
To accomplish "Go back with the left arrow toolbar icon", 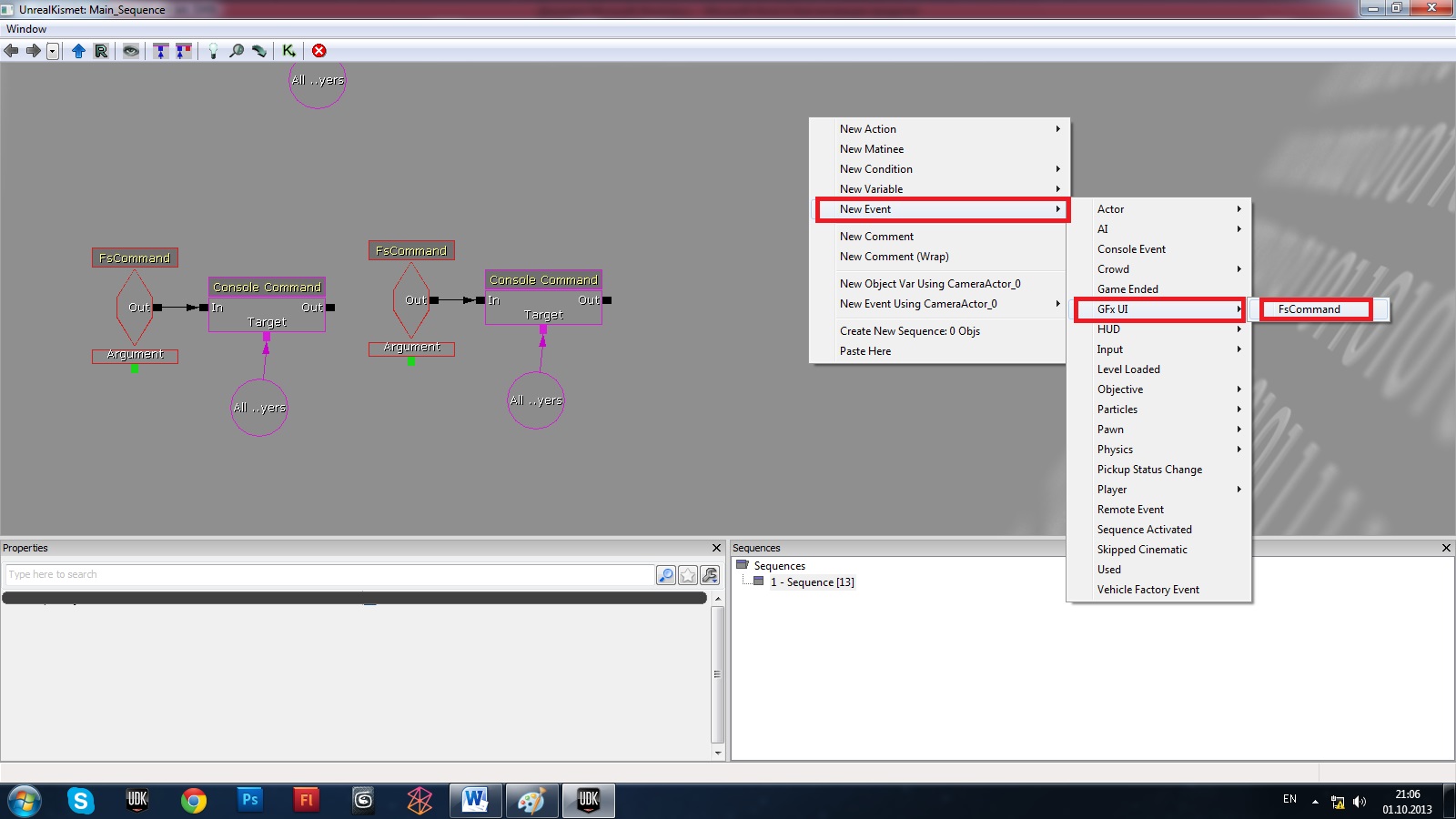I will [x=11, y=51].
